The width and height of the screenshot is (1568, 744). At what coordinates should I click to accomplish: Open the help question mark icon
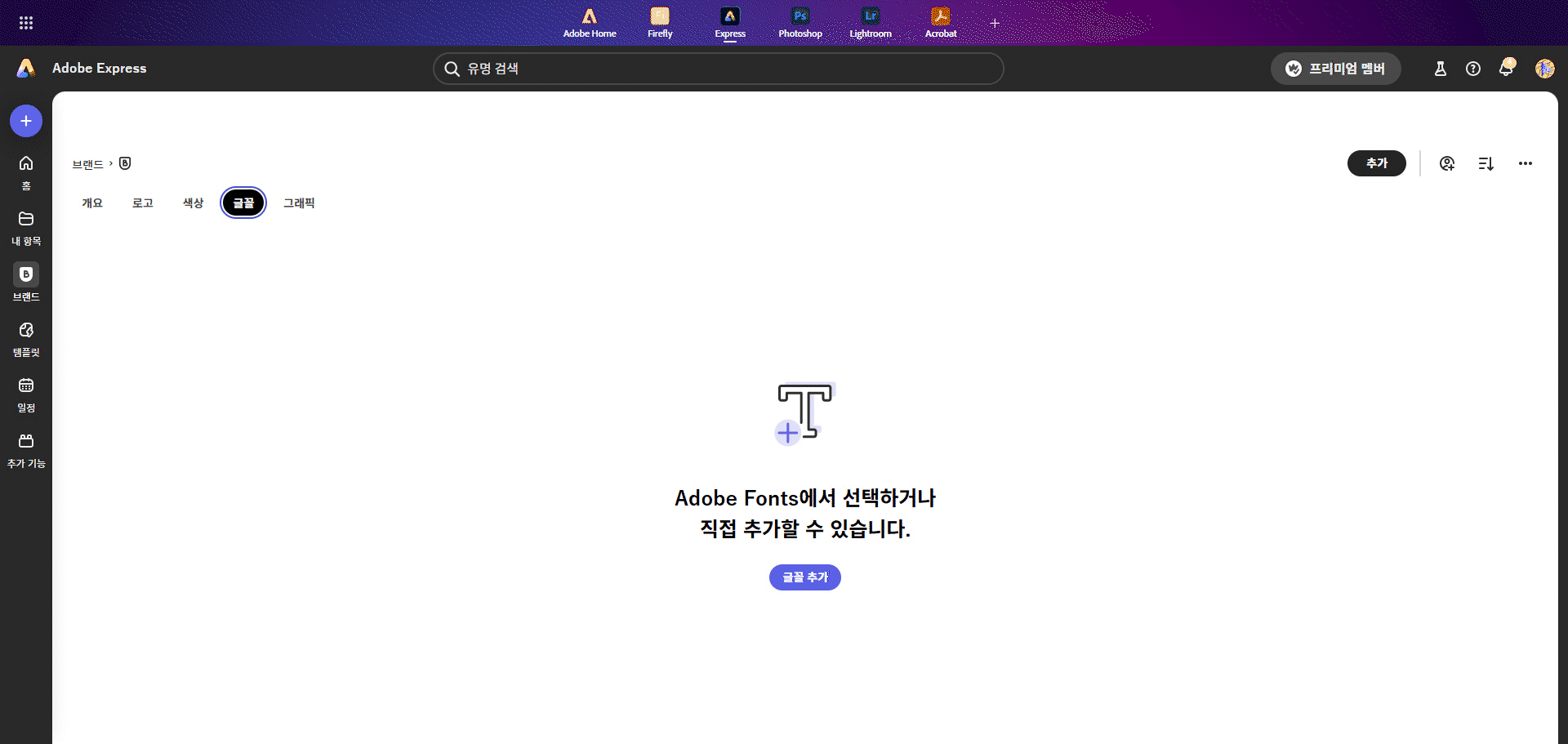pos(1473,69)
